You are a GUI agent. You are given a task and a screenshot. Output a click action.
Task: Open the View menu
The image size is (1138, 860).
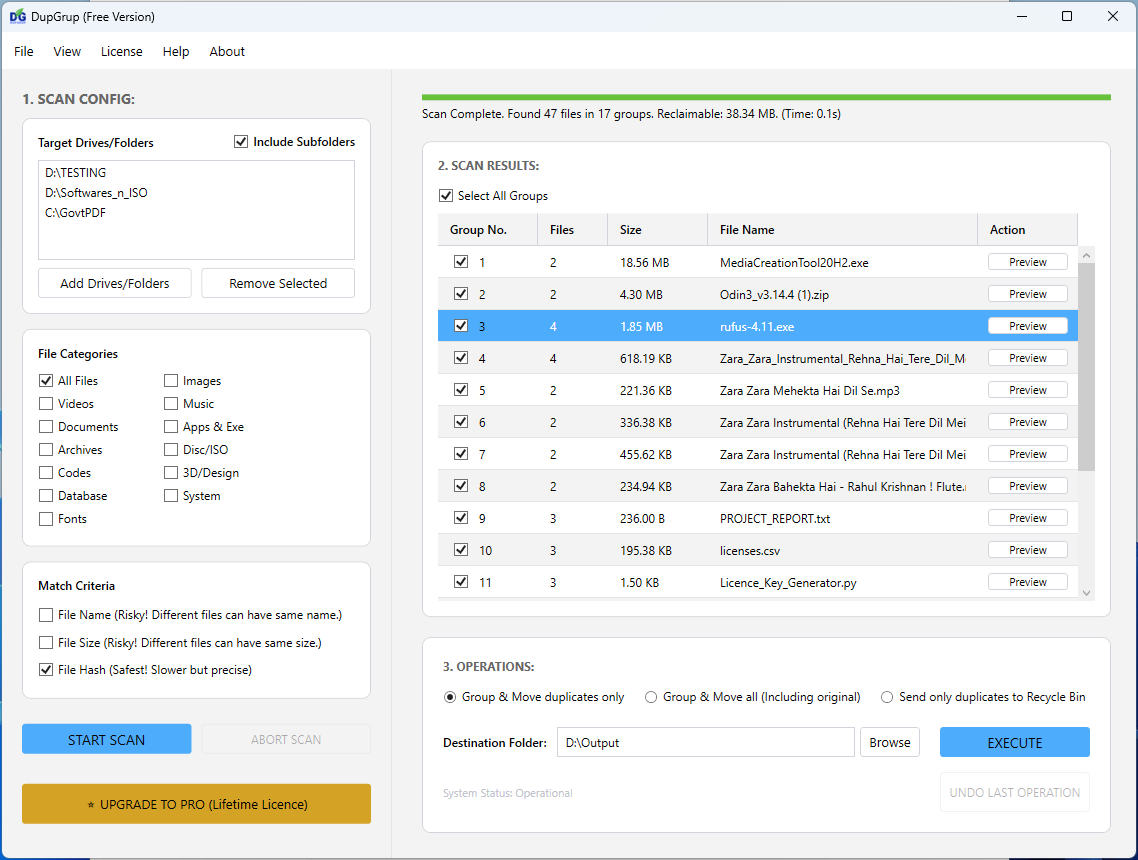click(x=67, y=51)
